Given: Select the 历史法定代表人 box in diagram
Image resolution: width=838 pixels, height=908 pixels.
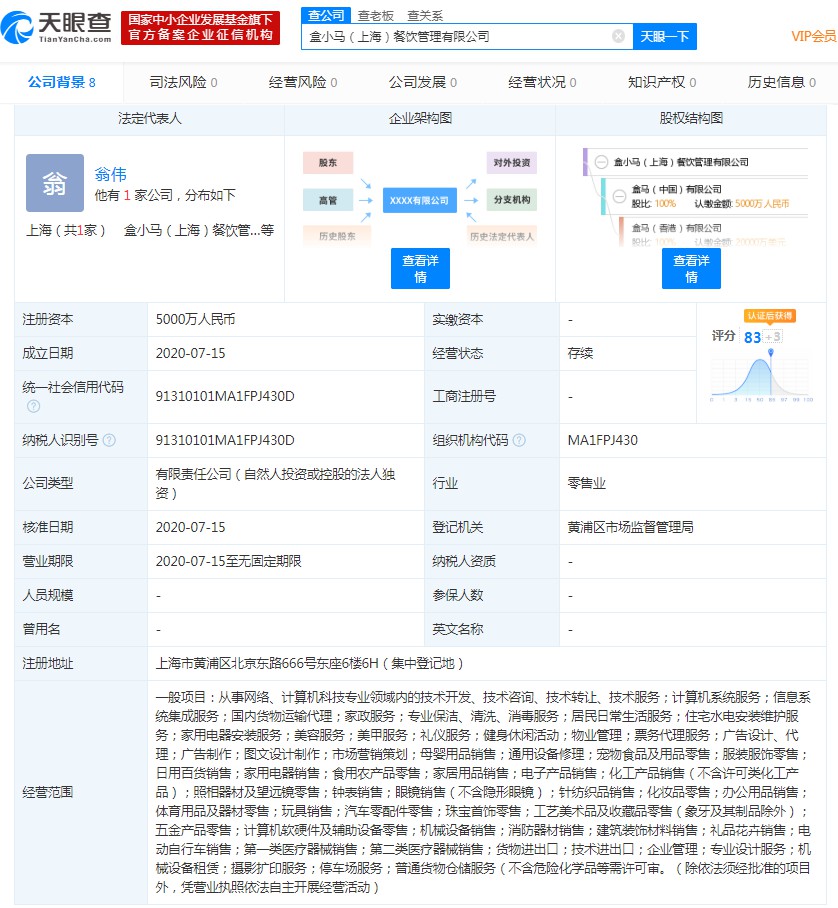Looking at the screenshot, I should 502,236.
